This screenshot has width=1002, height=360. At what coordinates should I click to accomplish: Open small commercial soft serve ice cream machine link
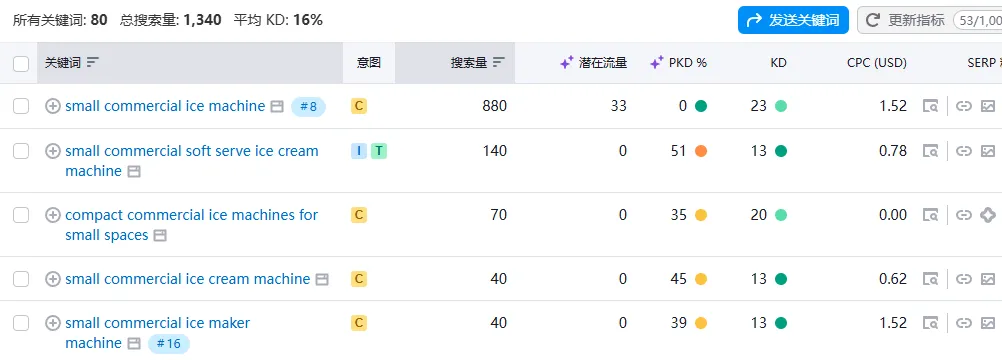192,160
